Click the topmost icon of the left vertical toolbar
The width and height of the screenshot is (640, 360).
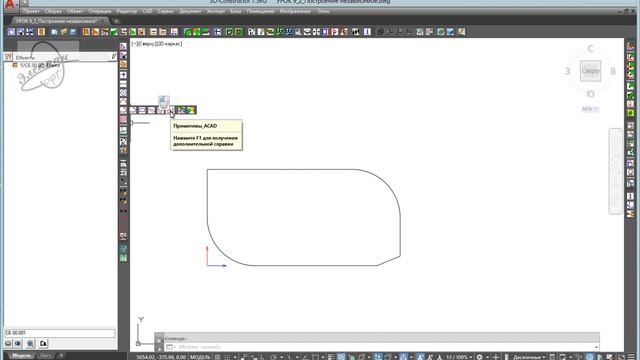click(123, 46)
